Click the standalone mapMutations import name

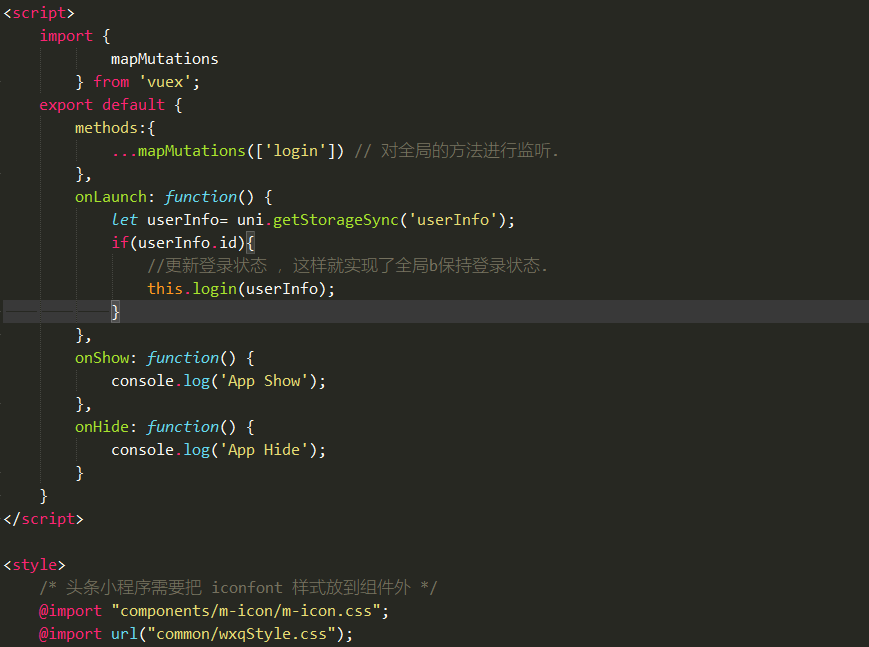[165, 59]
